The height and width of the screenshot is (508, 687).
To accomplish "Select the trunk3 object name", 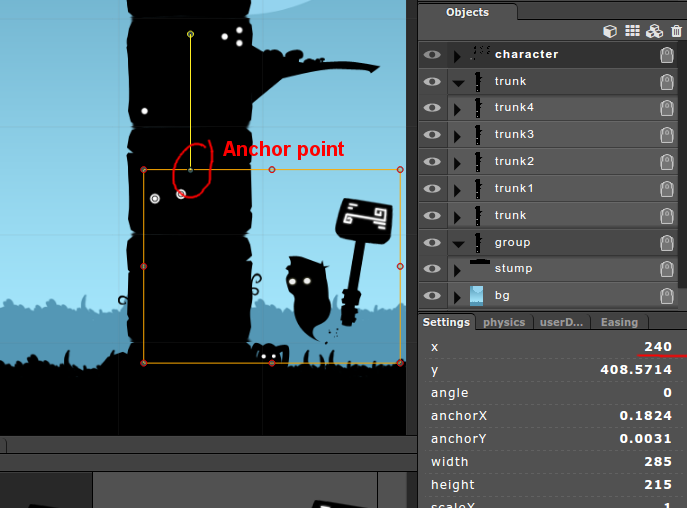I will pos(514,134).
